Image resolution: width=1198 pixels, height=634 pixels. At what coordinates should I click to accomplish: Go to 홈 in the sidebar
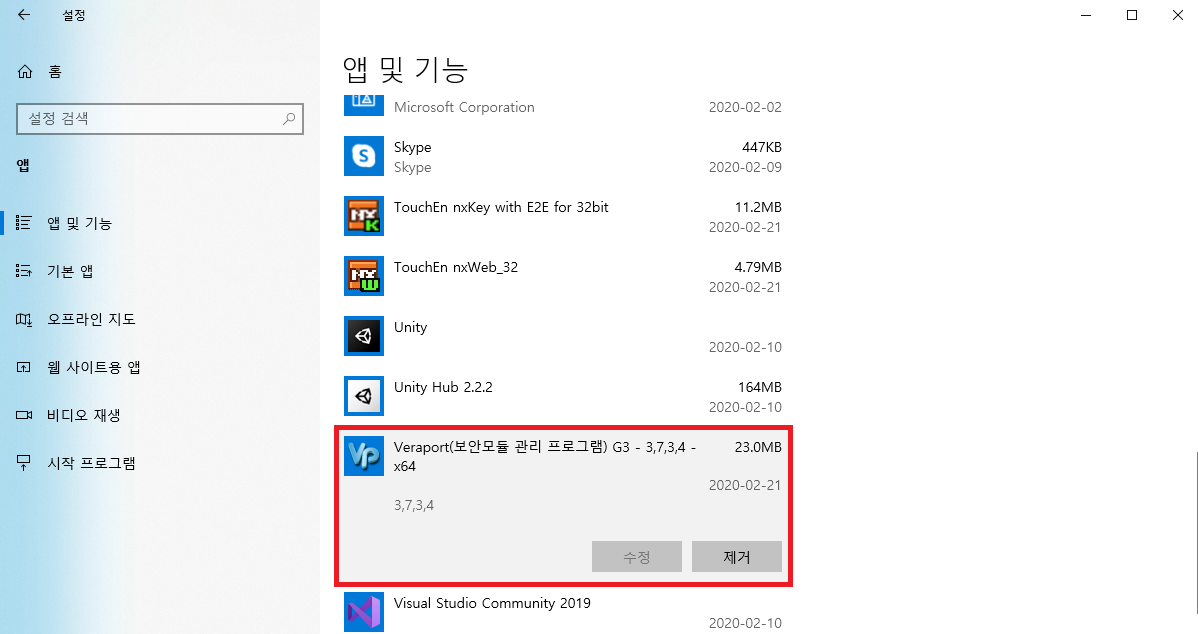pyautogui.click(x=55, y=72)
